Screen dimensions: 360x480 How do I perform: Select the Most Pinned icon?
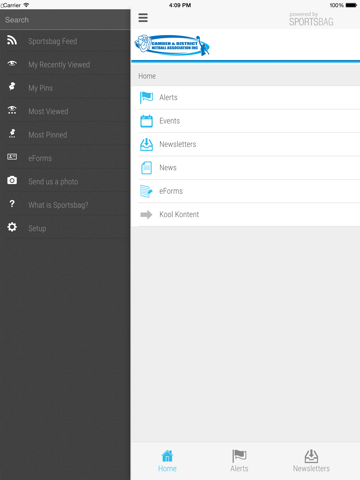12,133
